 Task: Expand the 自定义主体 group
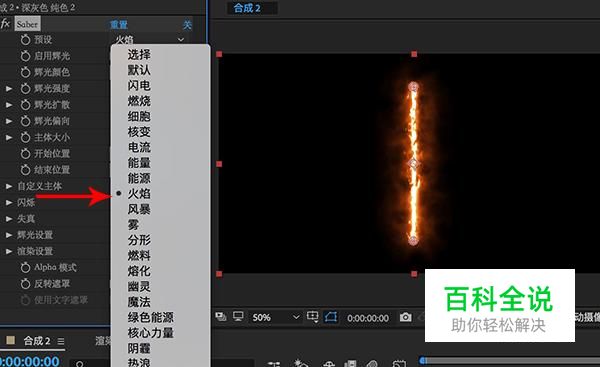[x=9, y=186]
